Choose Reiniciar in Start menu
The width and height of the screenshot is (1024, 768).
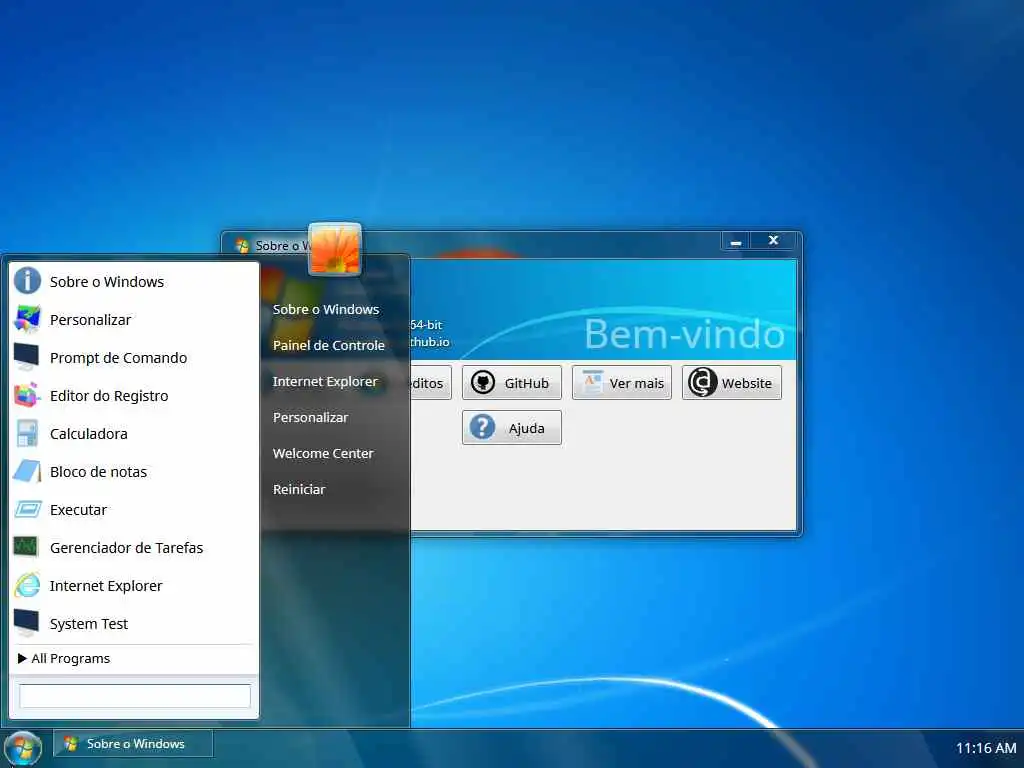(298, 488)
